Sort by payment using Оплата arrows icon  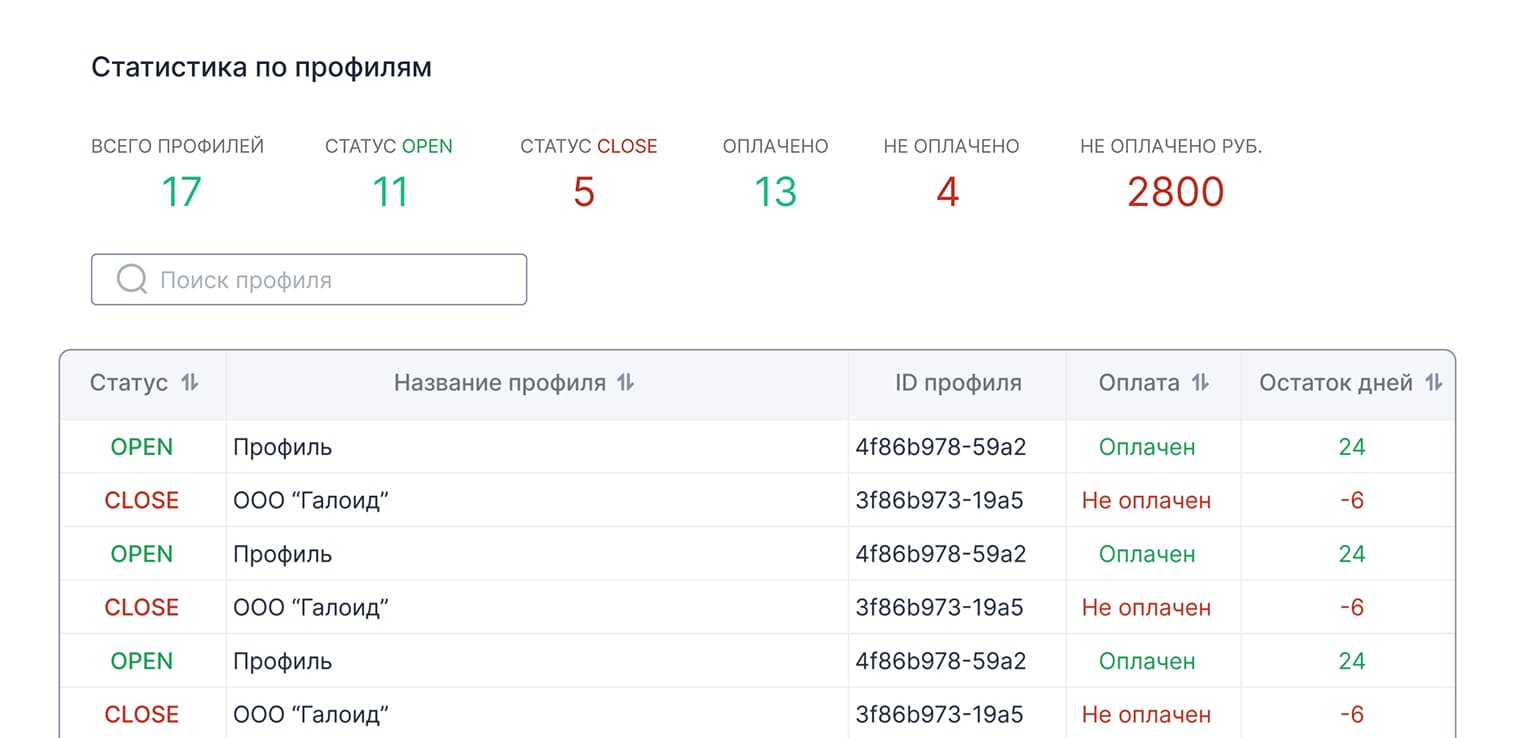(x=1201, y=383)
